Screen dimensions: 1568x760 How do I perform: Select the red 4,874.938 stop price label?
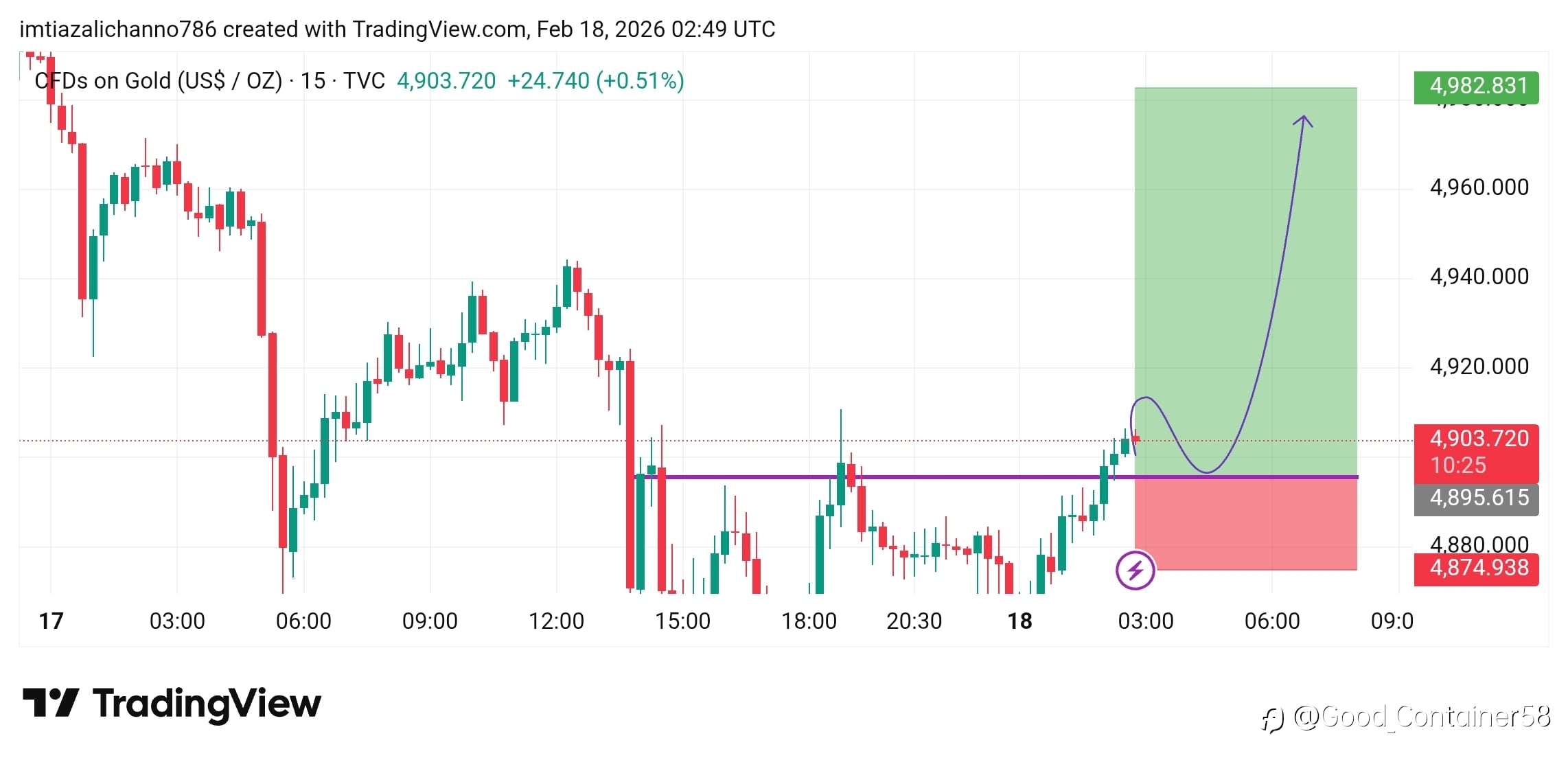pyautogui.click(x=1476, y=568)
